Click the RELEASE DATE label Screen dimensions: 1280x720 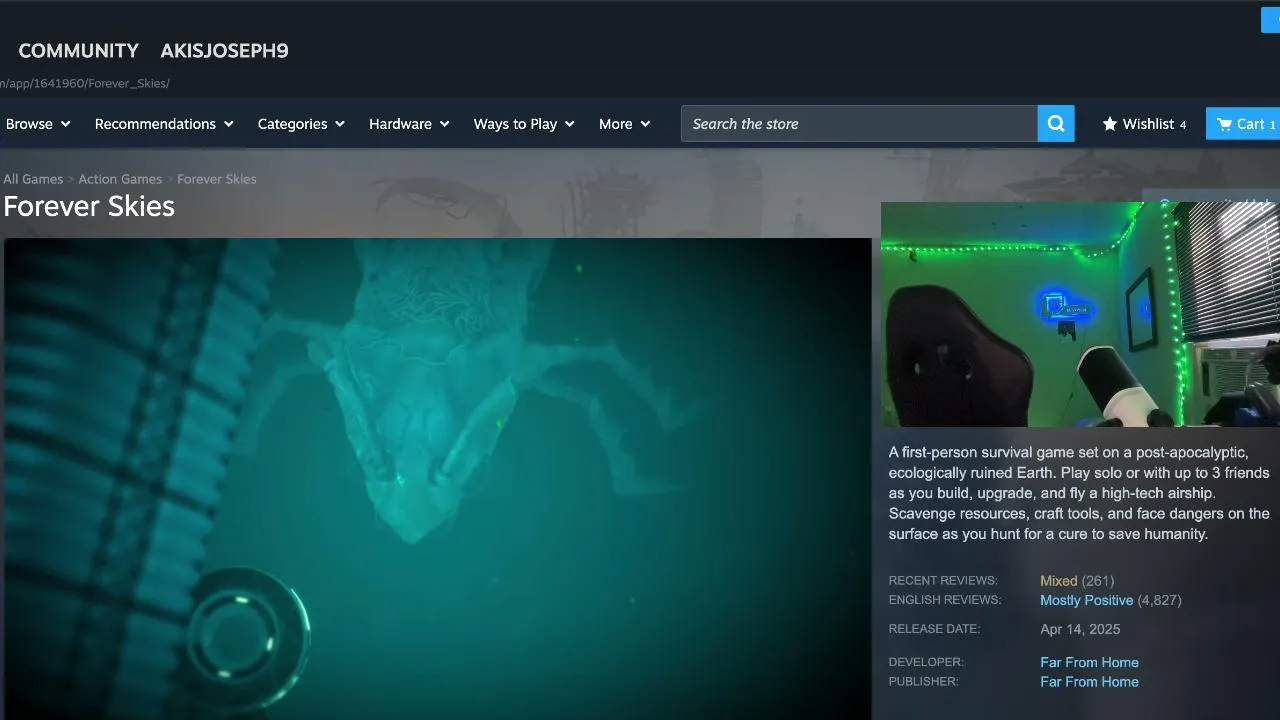pyautogui.click(x=934, y=629)
